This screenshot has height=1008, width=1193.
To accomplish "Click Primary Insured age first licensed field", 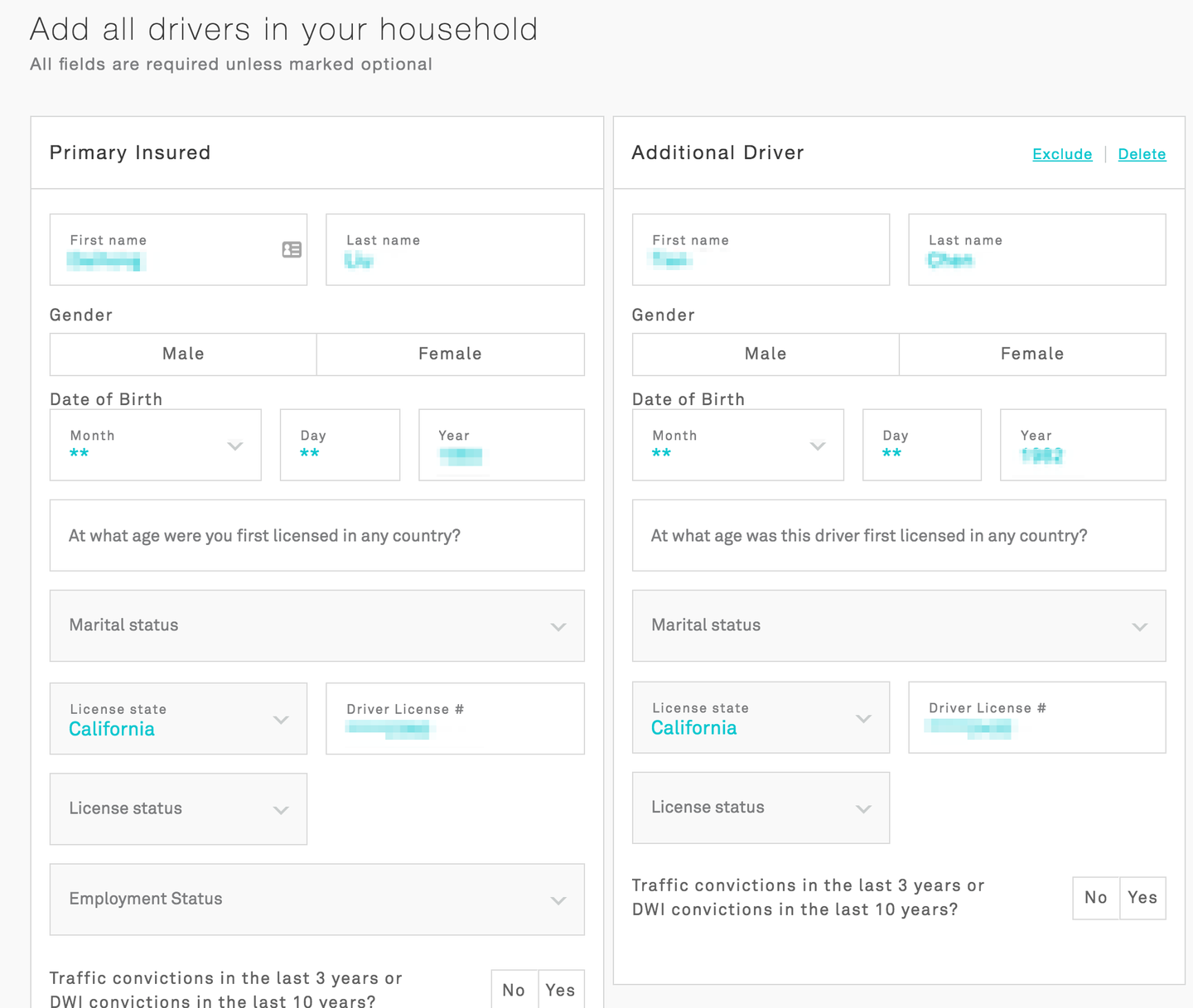I will point(317,535).
